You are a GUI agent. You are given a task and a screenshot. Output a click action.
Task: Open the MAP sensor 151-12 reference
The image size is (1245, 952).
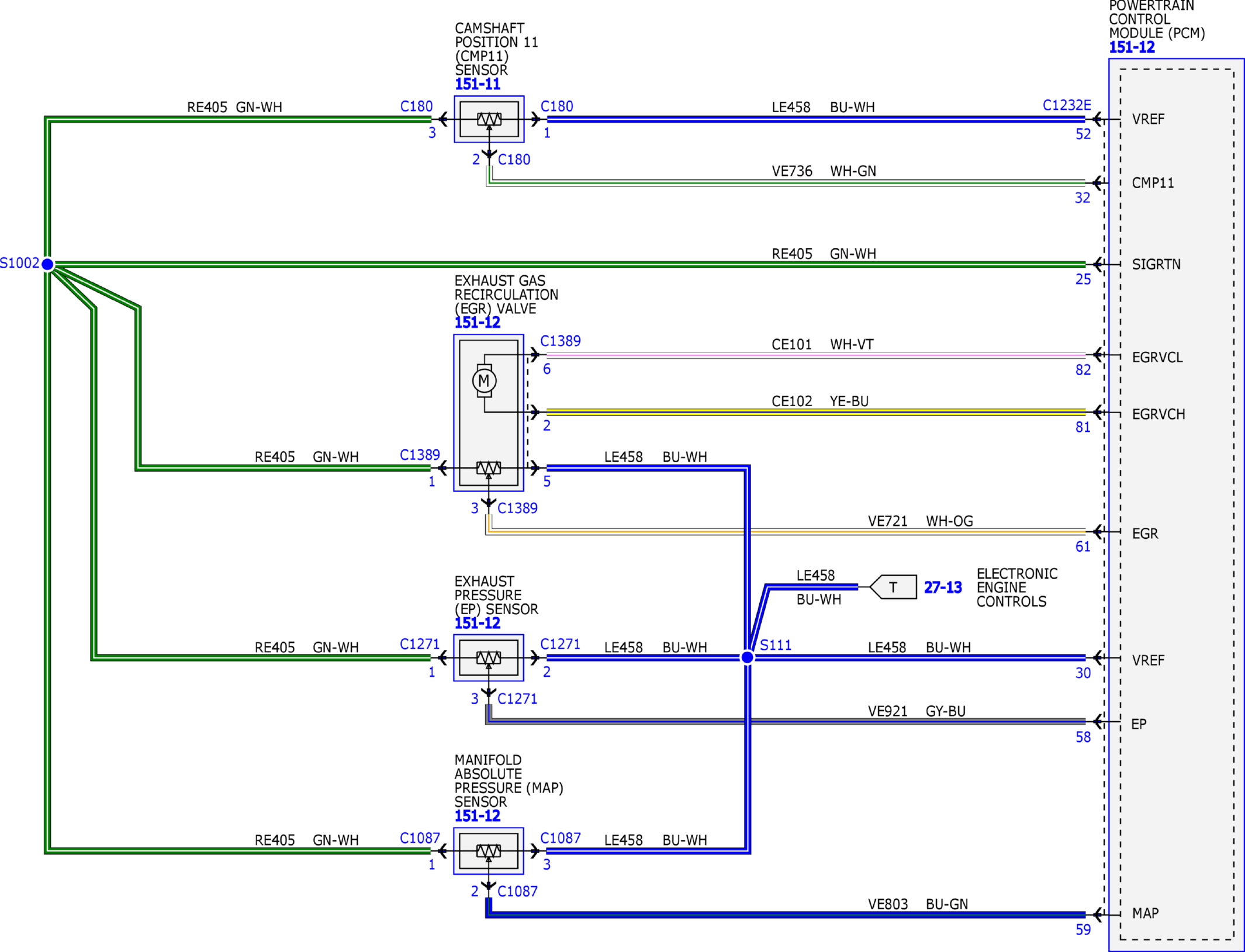click(478, 816)
